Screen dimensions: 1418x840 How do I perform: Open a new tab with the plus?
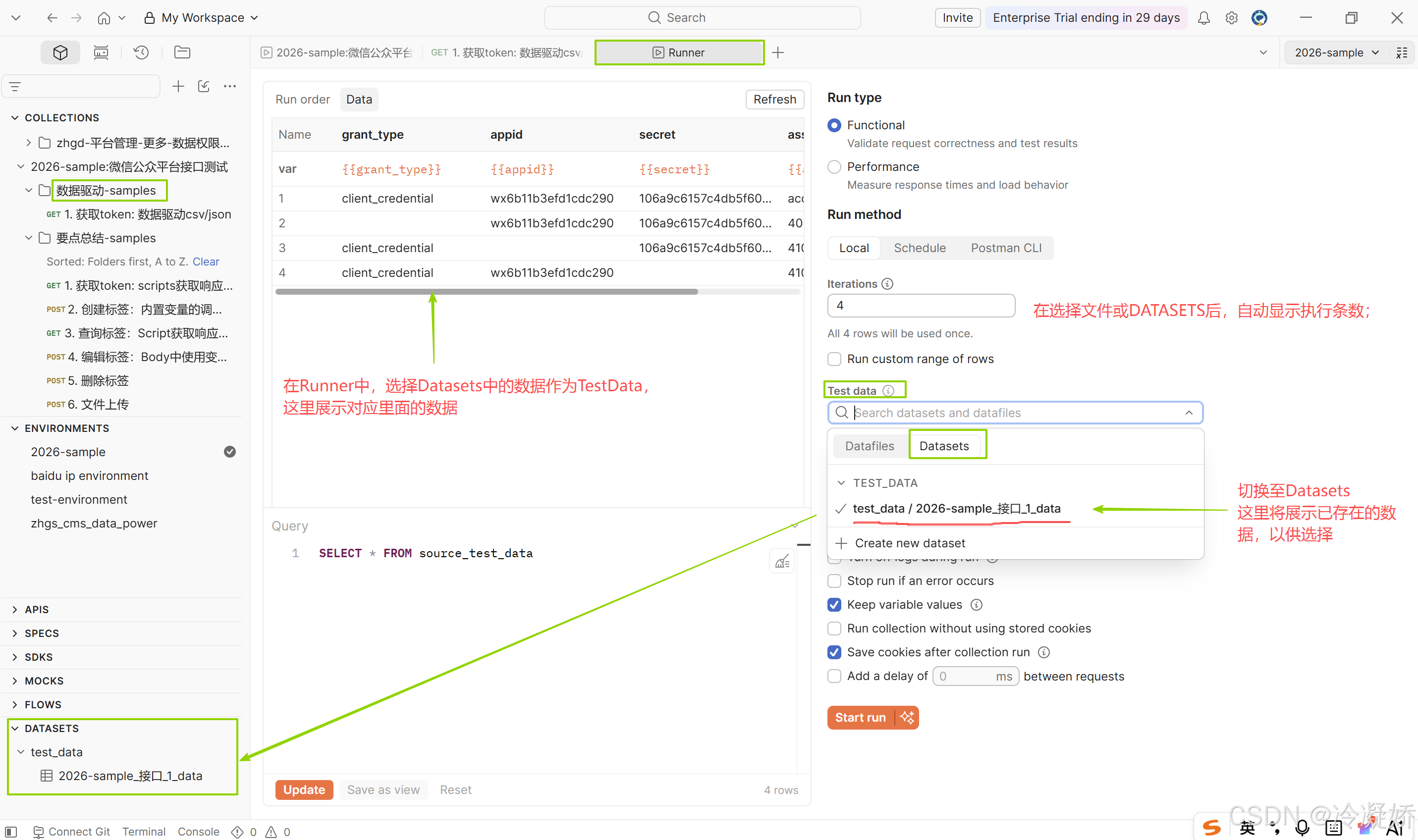(x=778, y=52)
